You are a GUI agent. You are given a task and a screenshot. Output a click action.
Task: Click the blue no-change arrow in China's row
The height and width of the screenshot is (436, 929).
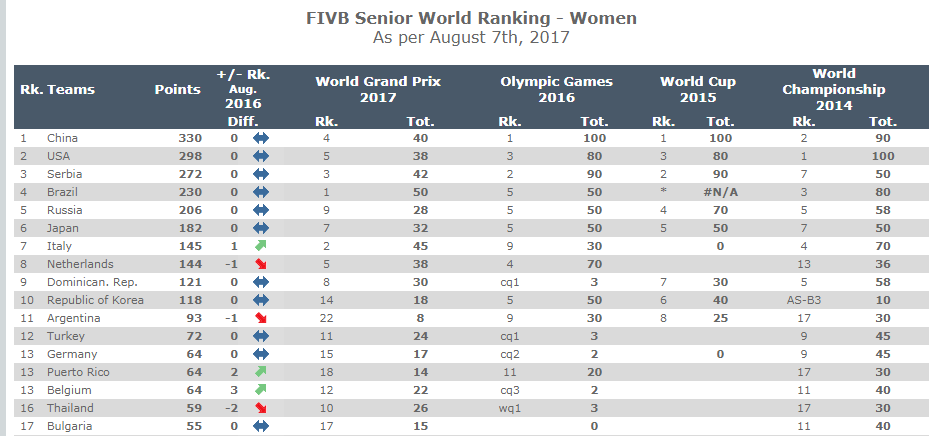(261, 138)
